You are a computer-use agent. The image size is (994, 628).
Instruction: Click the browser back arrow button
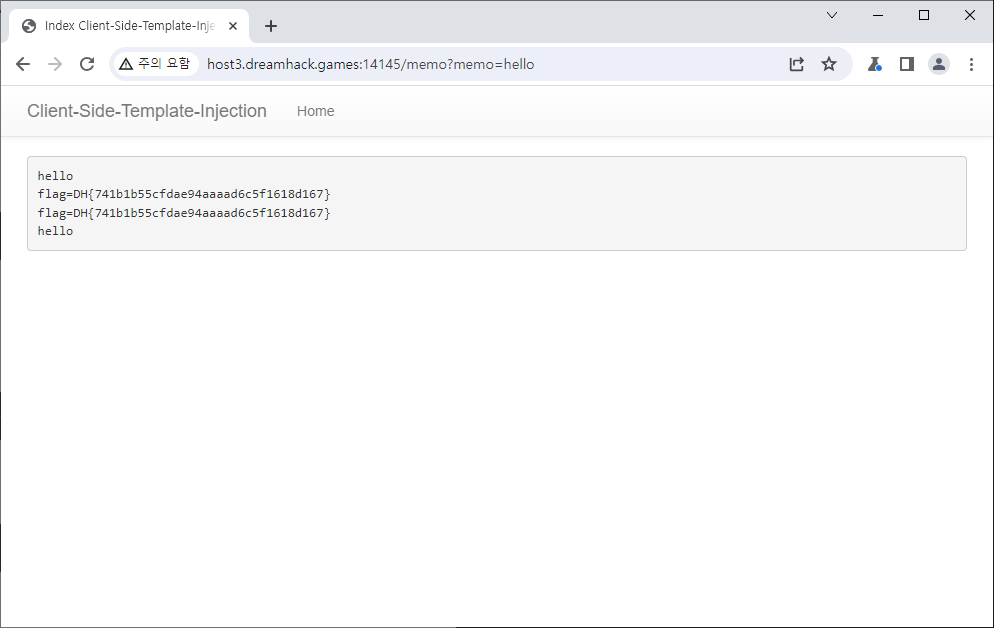click(x=23, y=64)
